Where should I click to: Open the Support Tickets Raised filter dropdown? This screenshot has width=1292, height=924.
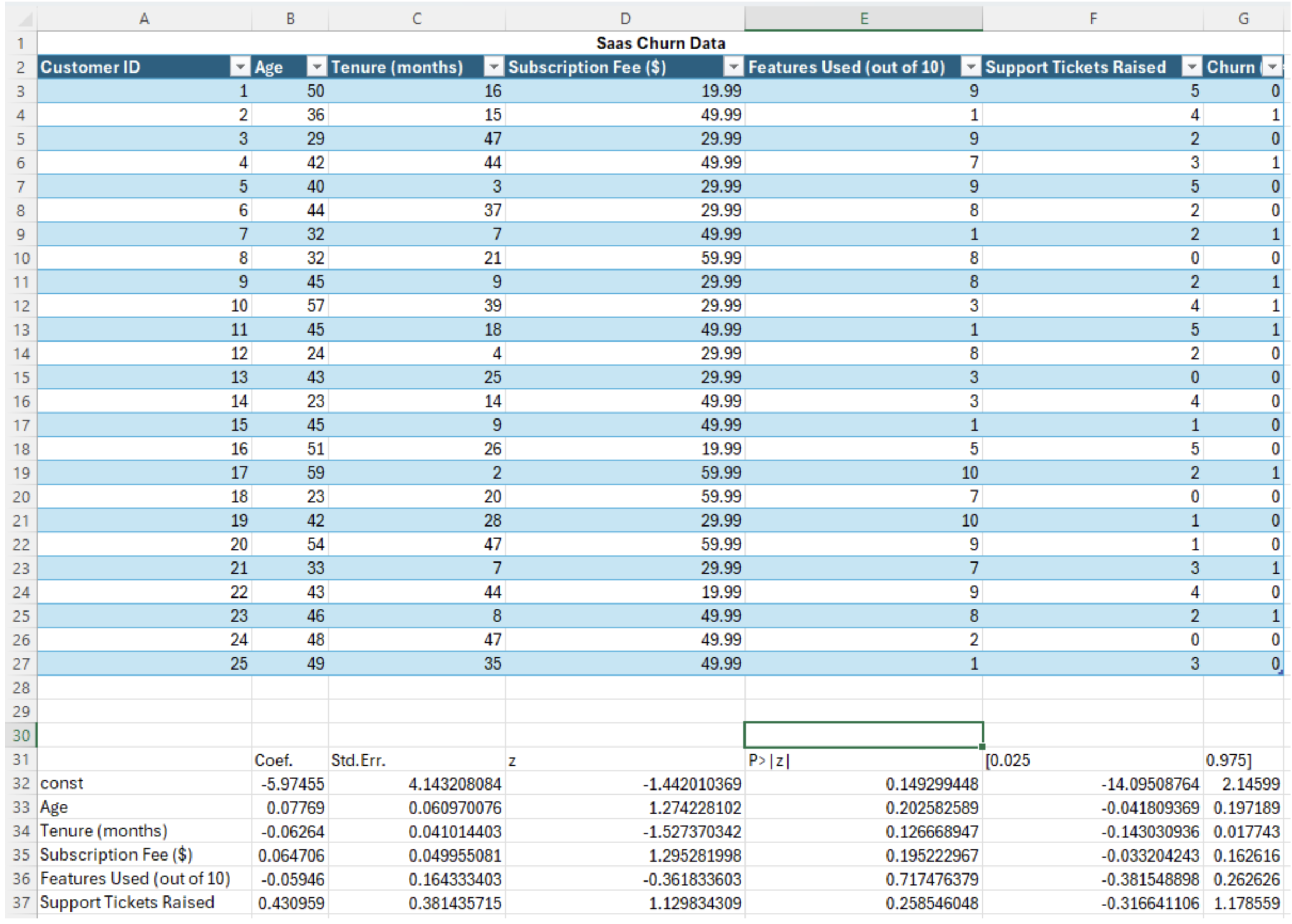tap(1191, 68)
